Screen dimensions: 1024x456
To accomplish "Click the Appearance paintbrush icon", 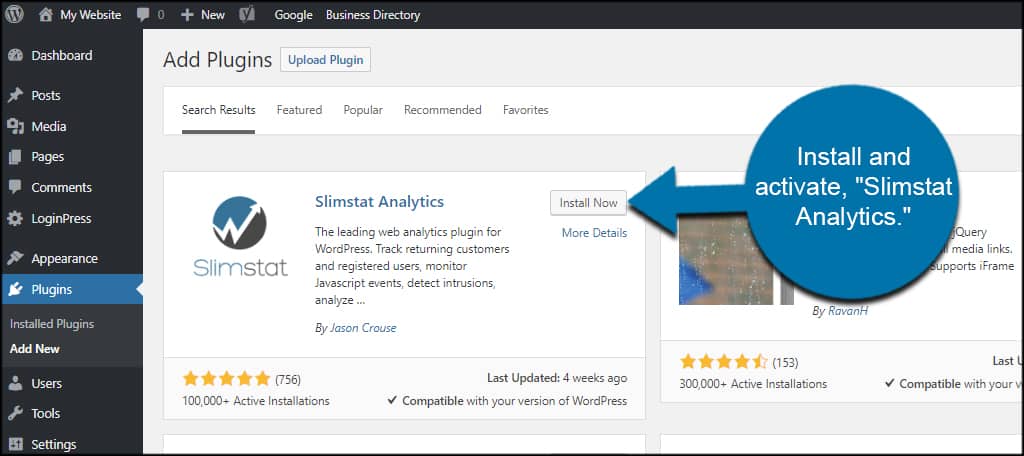I will [x=15, y=259].
